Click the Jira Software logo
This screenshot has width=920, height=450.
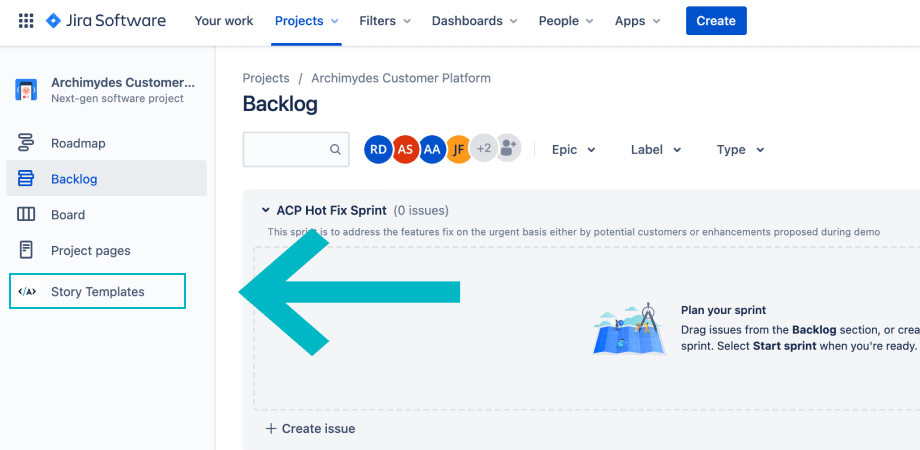[x=106, y=21]
